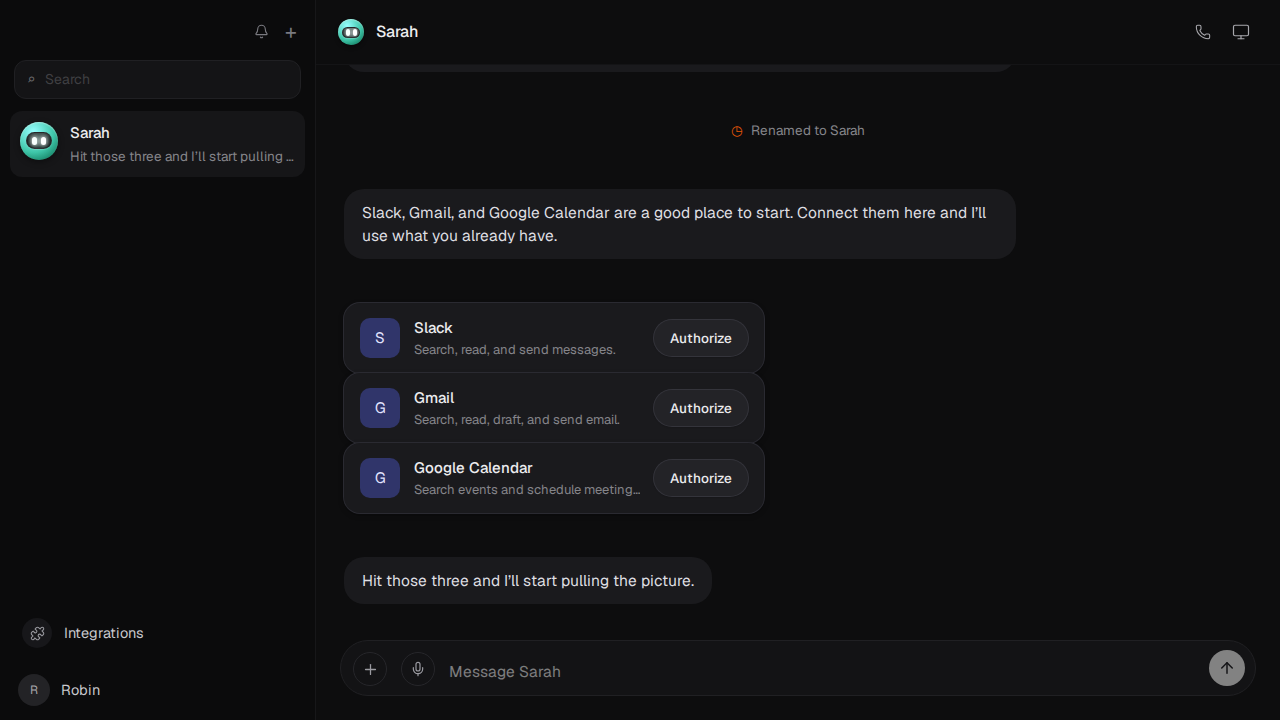This screenshot has height=720, width=1280.
Task: Authorize the Google Calendar integration
Action: 701,478
